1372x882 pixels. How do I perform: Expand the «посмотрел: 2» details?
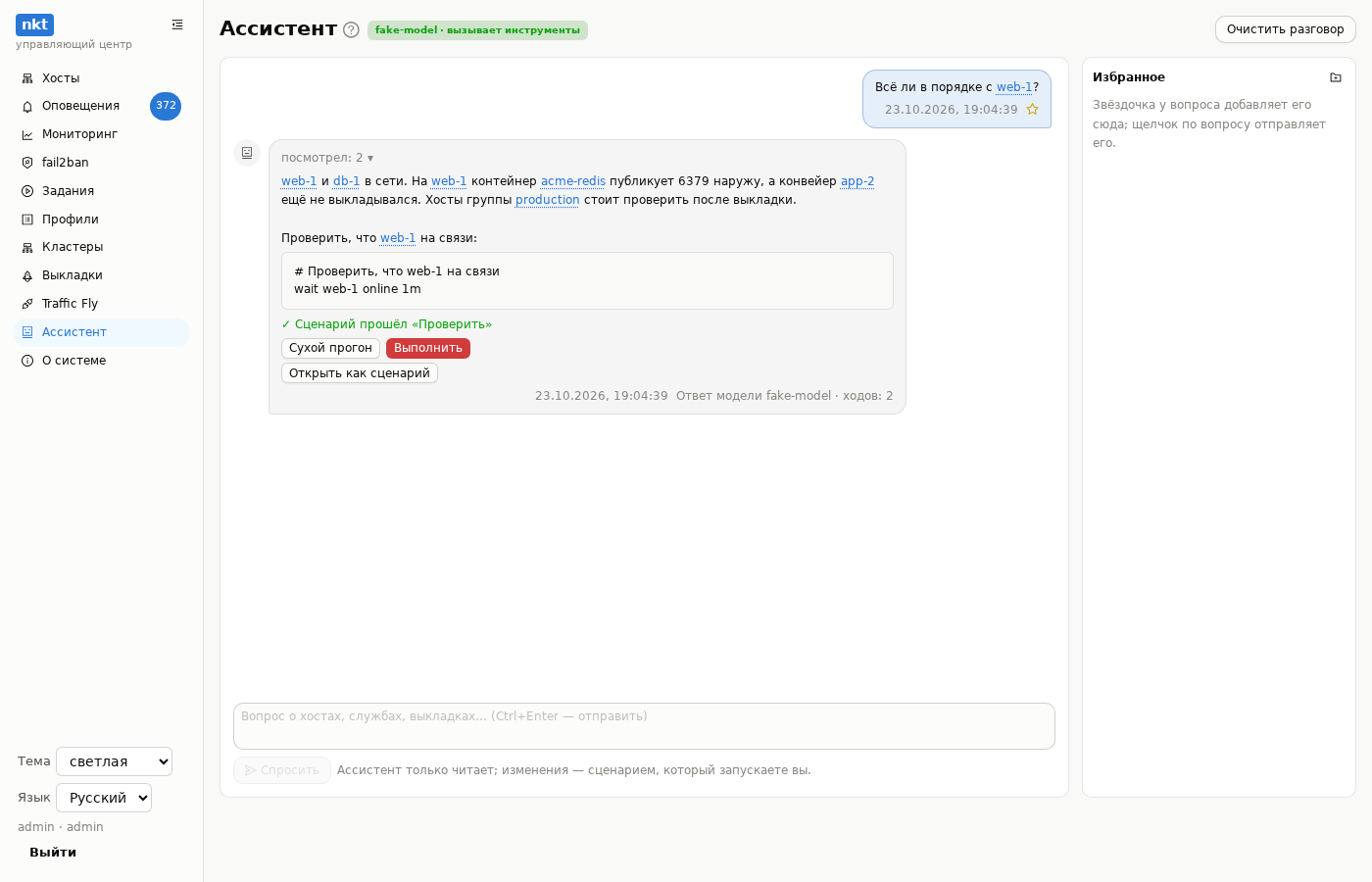click(327, 158)
